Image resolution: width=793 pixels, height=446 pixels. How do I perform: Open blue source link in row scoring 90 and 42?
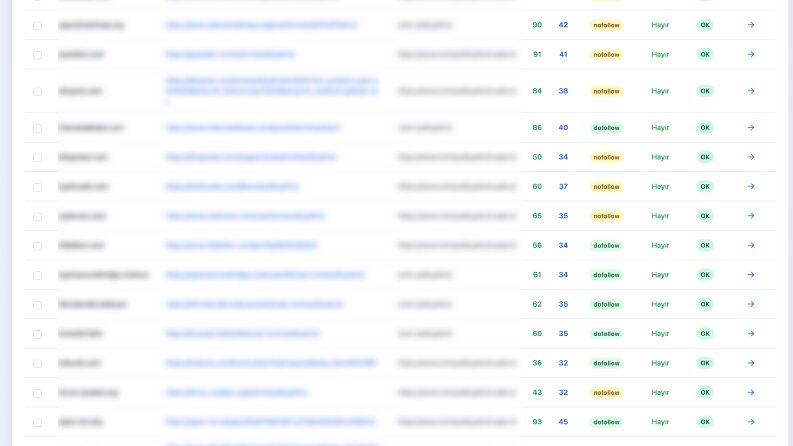coord(261,25)
